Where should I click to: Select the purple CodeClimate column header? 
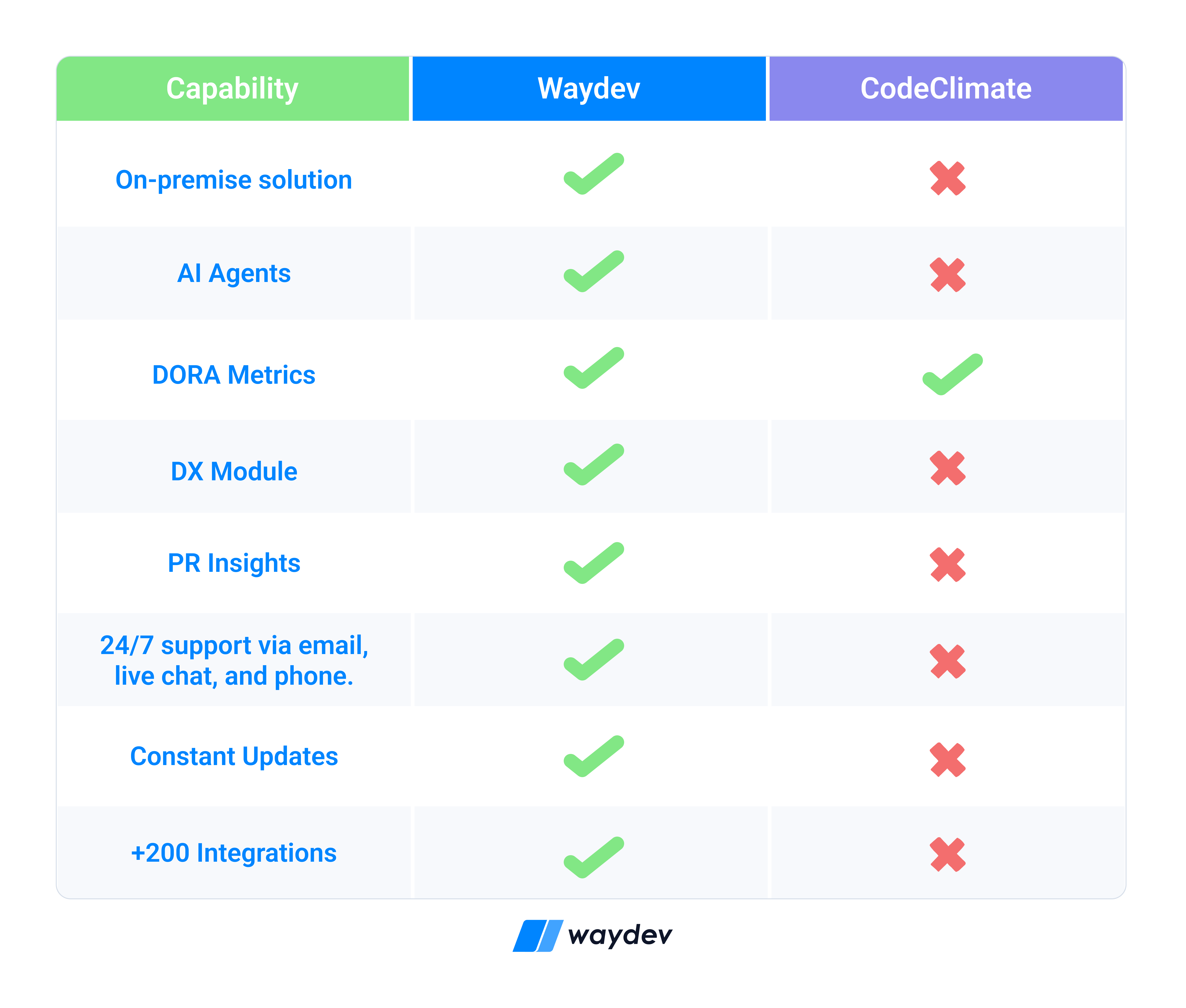[946, 88]
